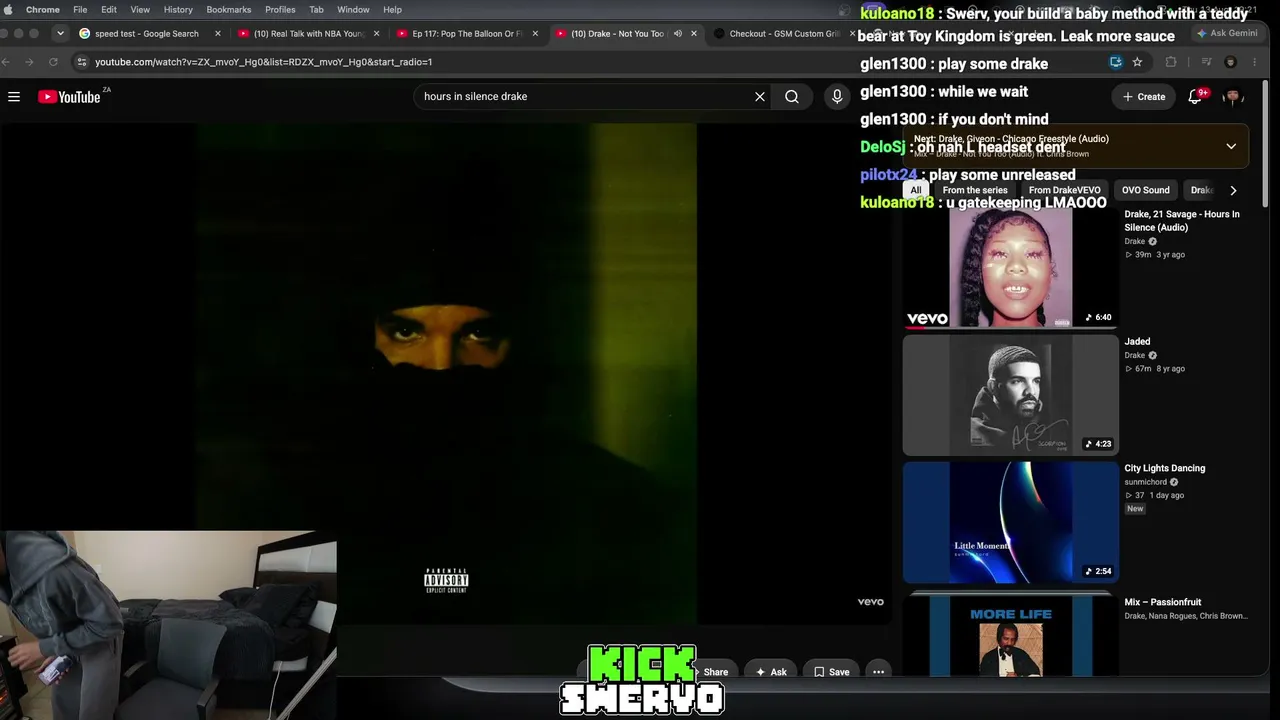The image size is (1280, 720).
Task: Open Chrome Bookmarks menu
Action: point(229,9)
